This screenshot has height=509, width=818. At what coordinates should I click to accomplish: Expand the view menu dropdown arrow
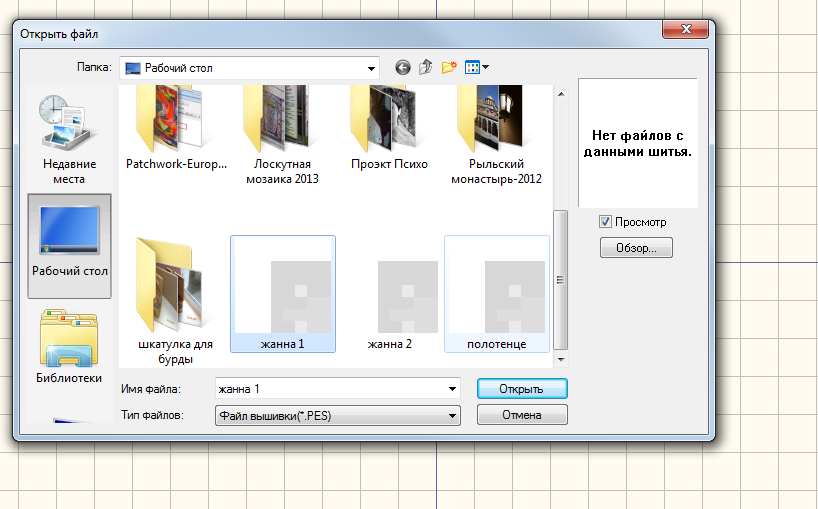[x=486, y=67]
